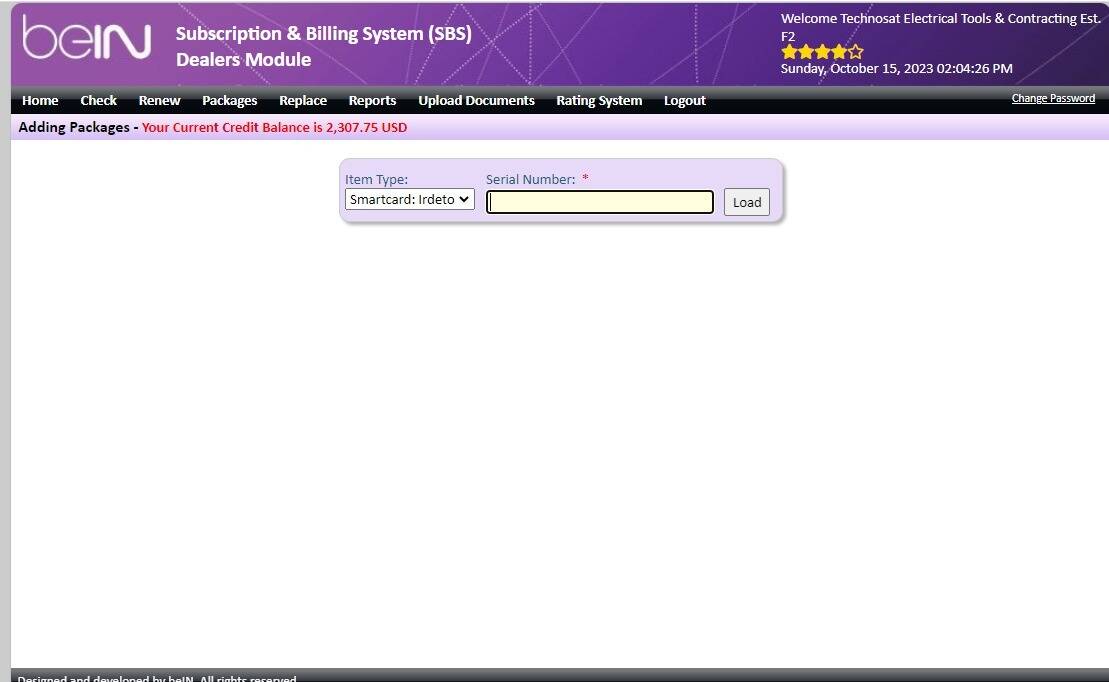This screenshot has width=1109, height=682.
Task: Go to the Check menu item
Action: pos(98,101)
